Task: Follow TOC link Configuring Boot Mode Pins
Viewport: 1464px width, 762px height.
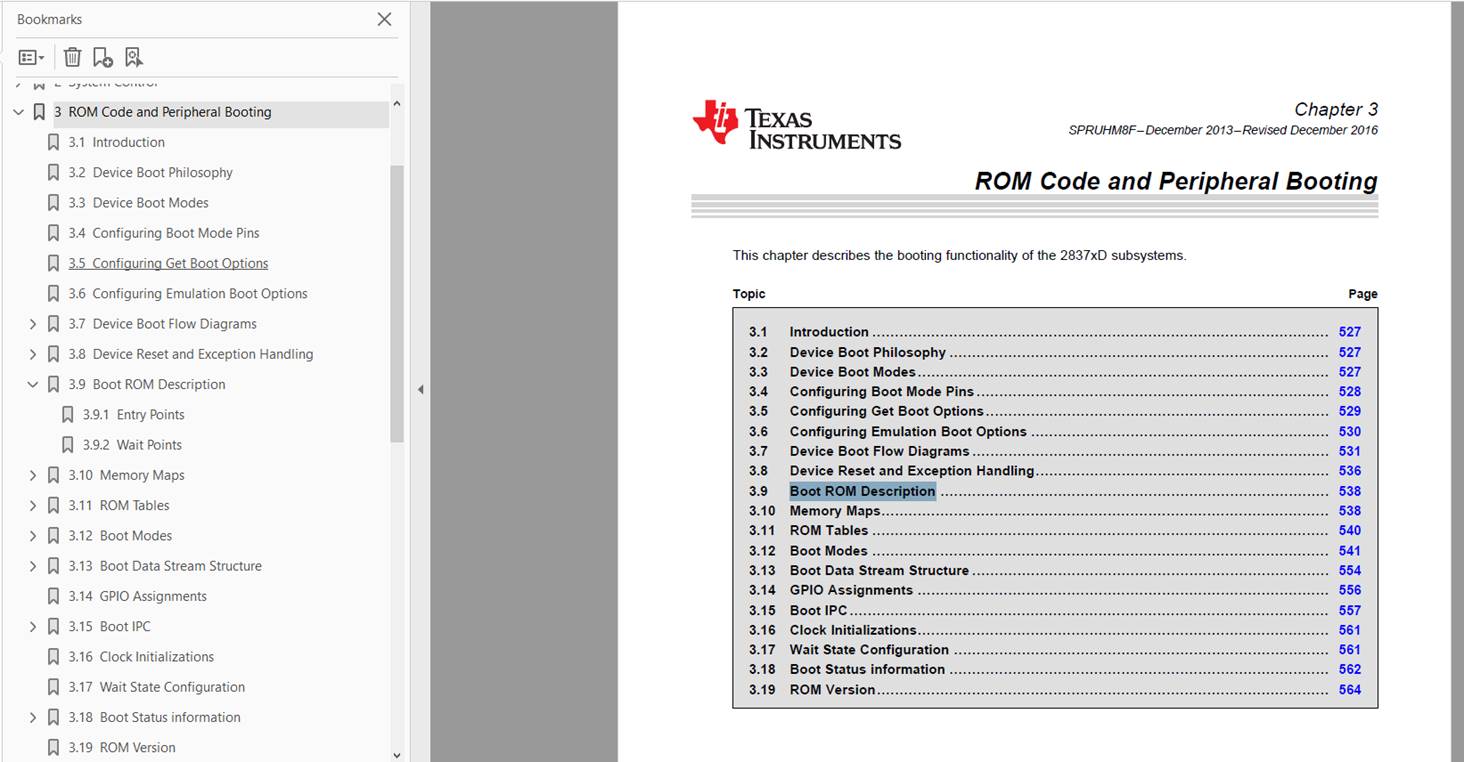Action: click(x=881, y=391)
